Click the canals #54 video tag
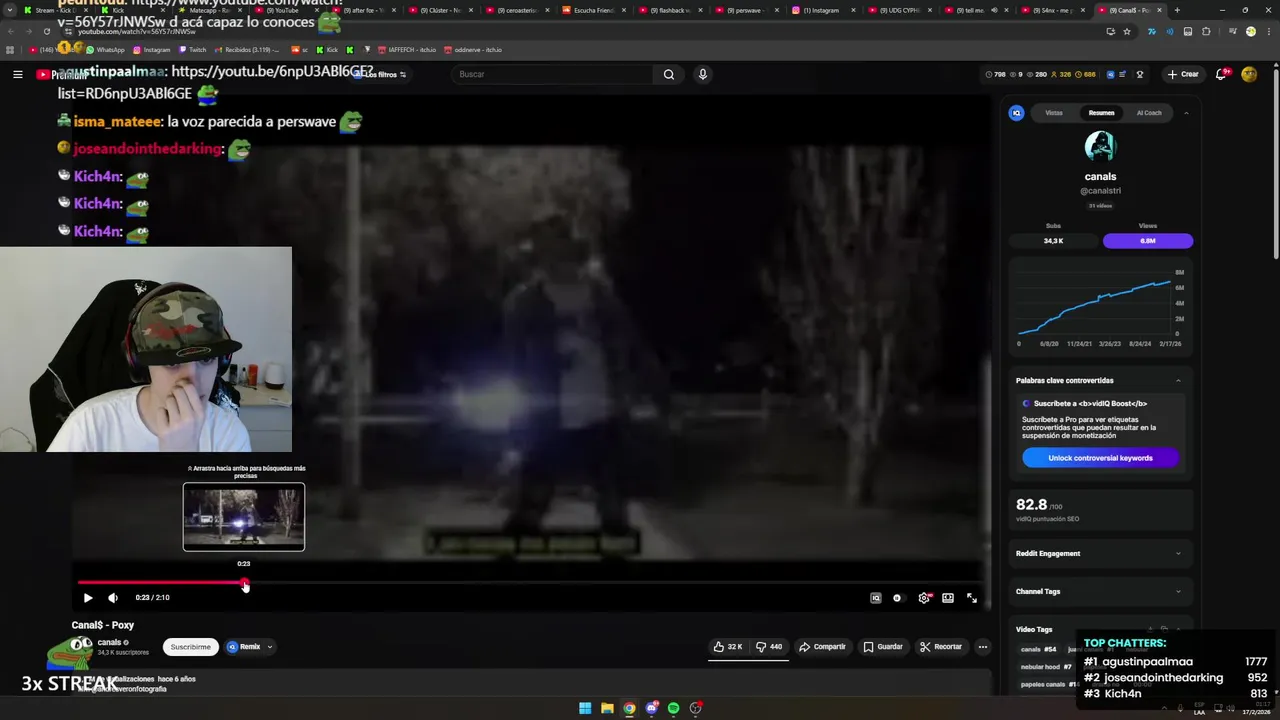 coord(1038,650)
